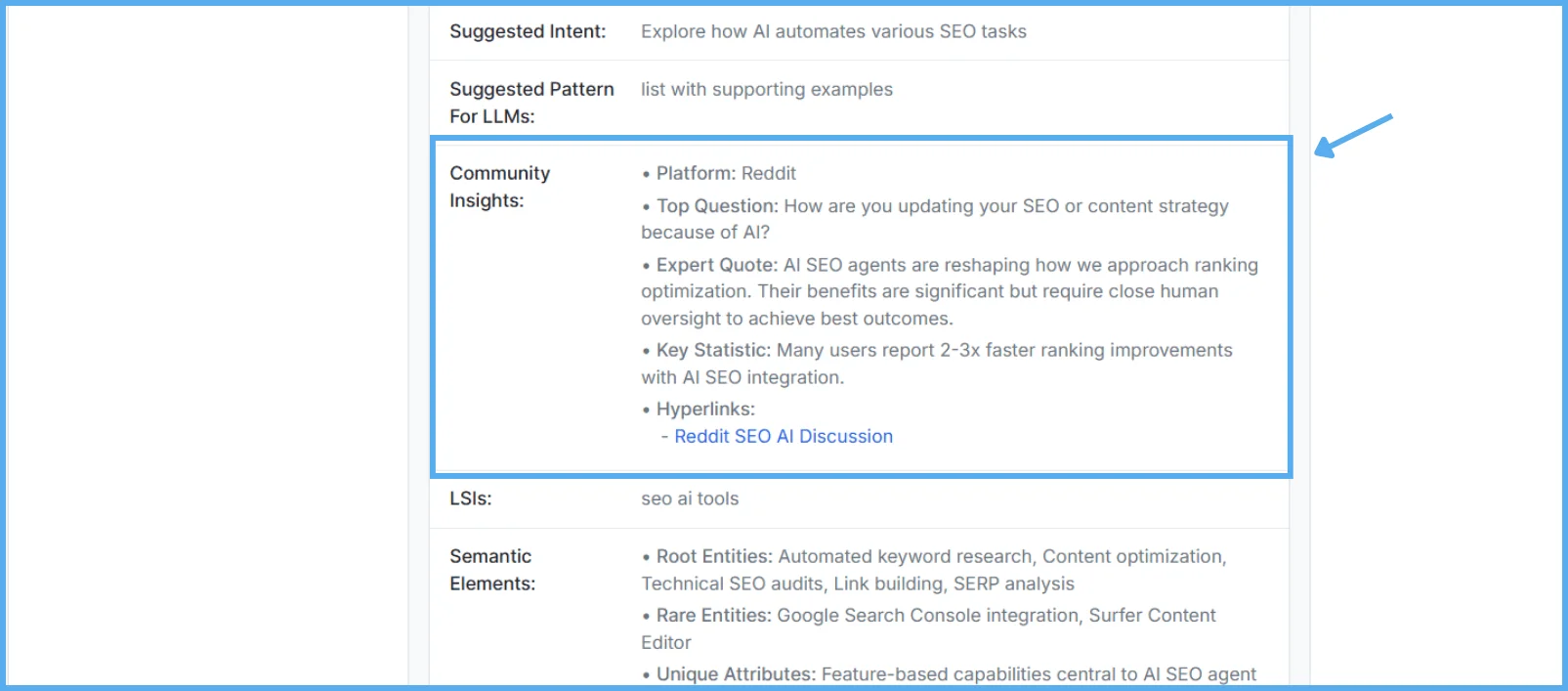1568x691 pixels.
Task: Click 'Explore how AI automates various SEO tasks'
Action: pos(833,31)
